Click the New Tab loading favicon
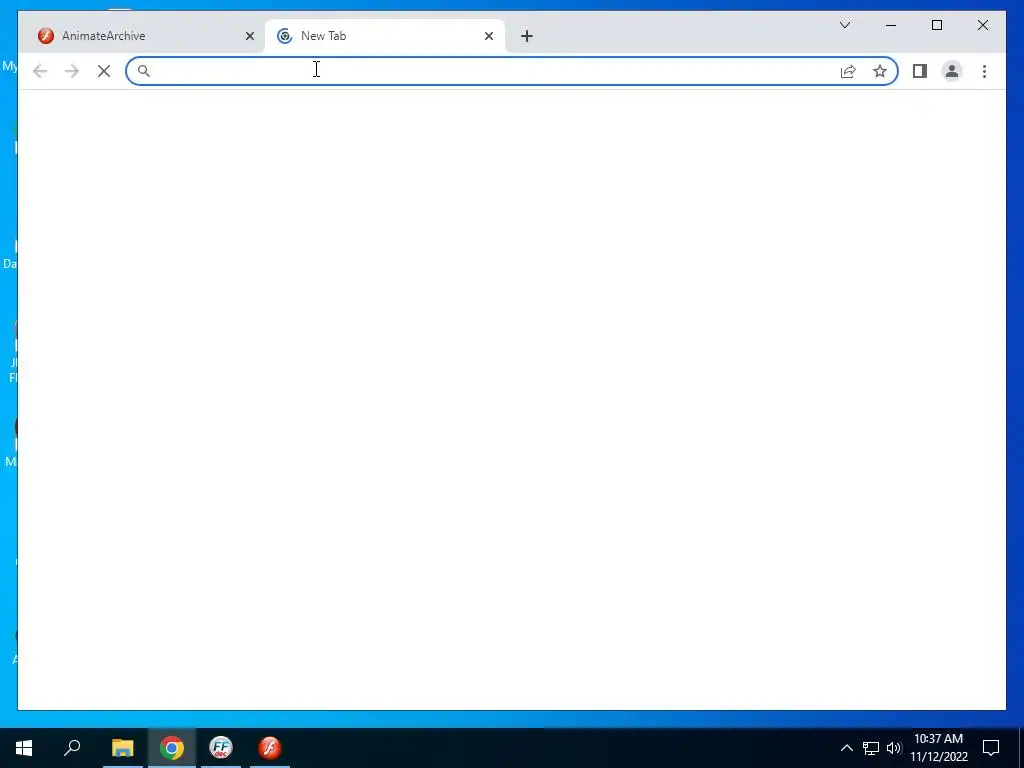 click(x=284, y=36)
